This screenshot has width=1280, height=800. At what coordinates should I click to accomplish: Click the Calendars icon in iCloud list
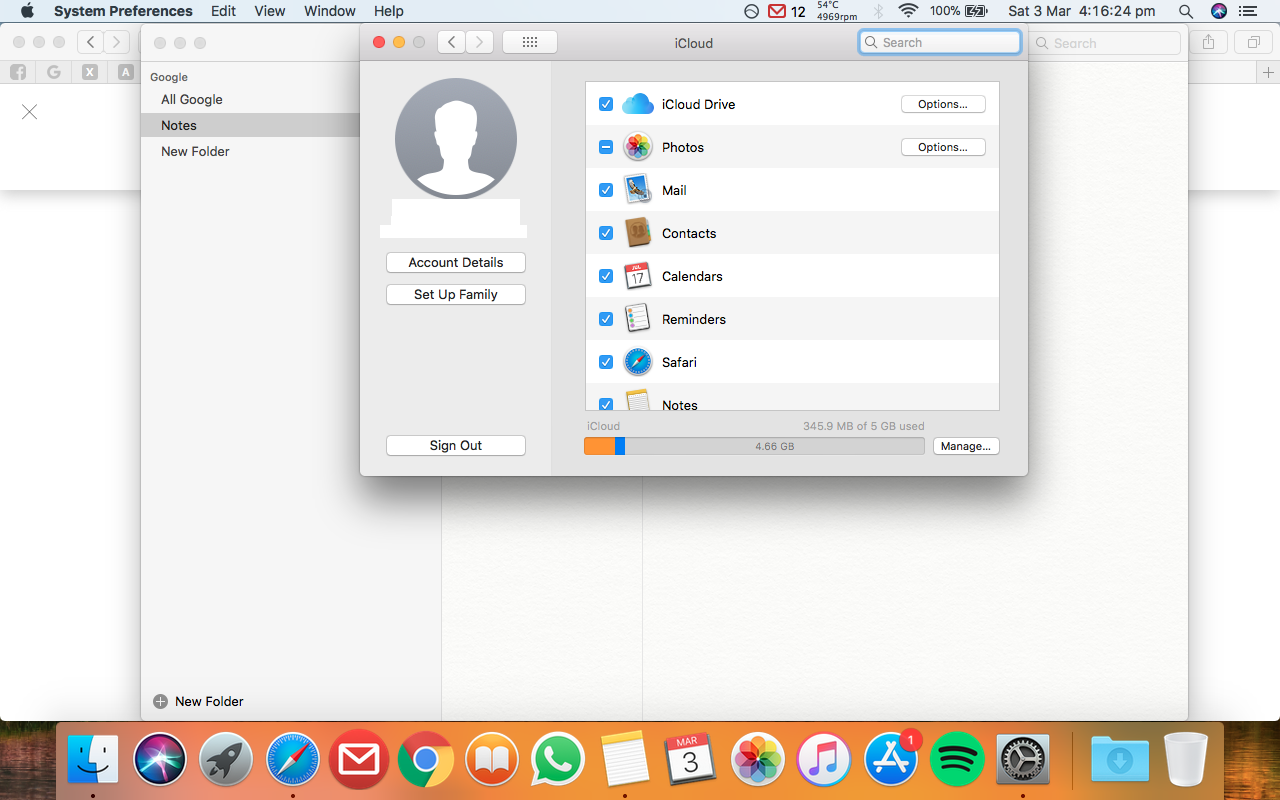pyautogui.click(x=638, y=276)
